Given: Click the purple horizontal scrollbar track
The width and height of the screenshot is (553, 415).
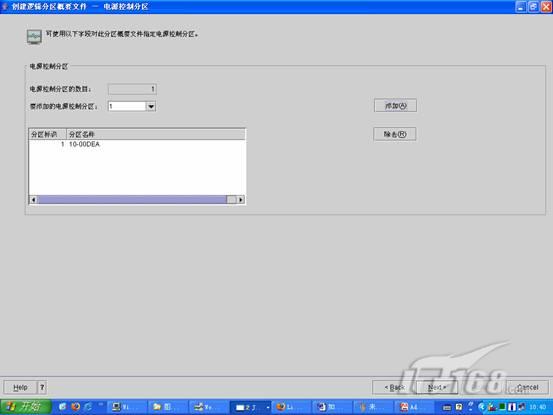Looking at the screenshot, I should click(132, 200).
